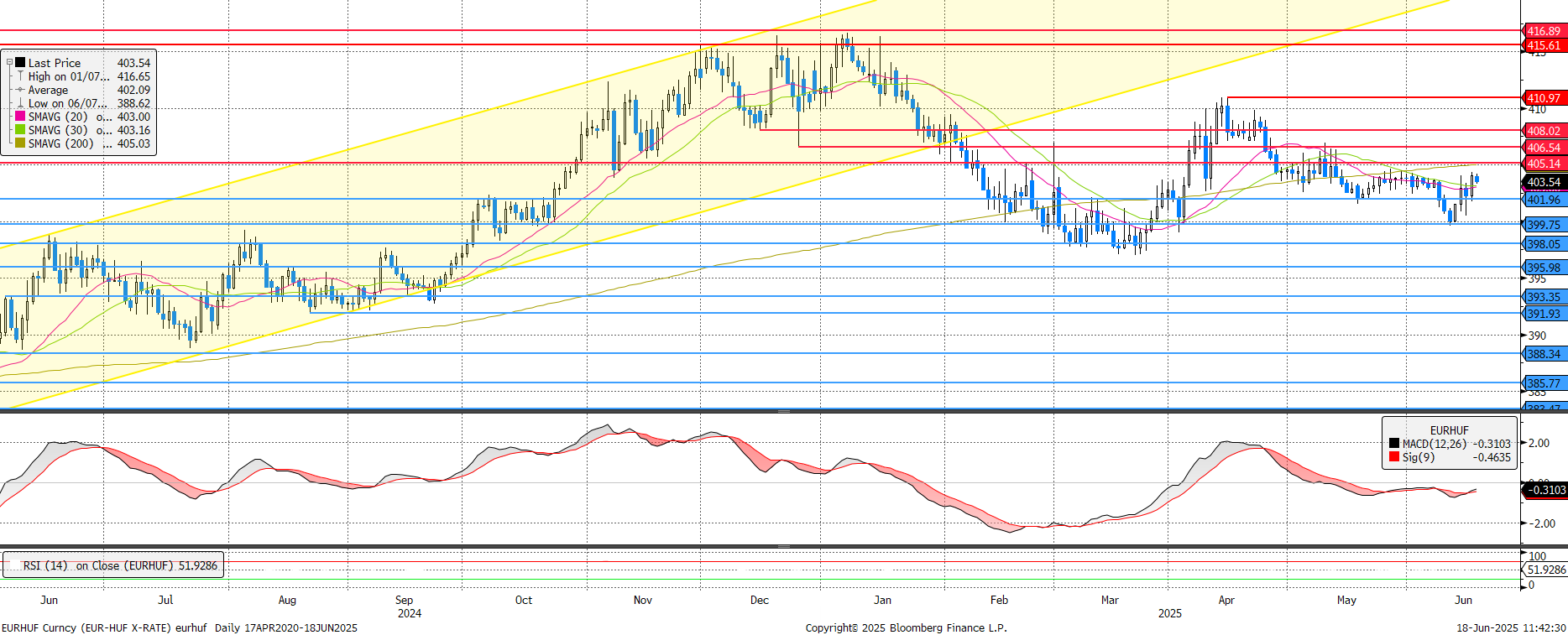Viewport: 1568px width, 635px height.
Task: Click the green SMAVG (30) color swatch
Action: point(20,129)
